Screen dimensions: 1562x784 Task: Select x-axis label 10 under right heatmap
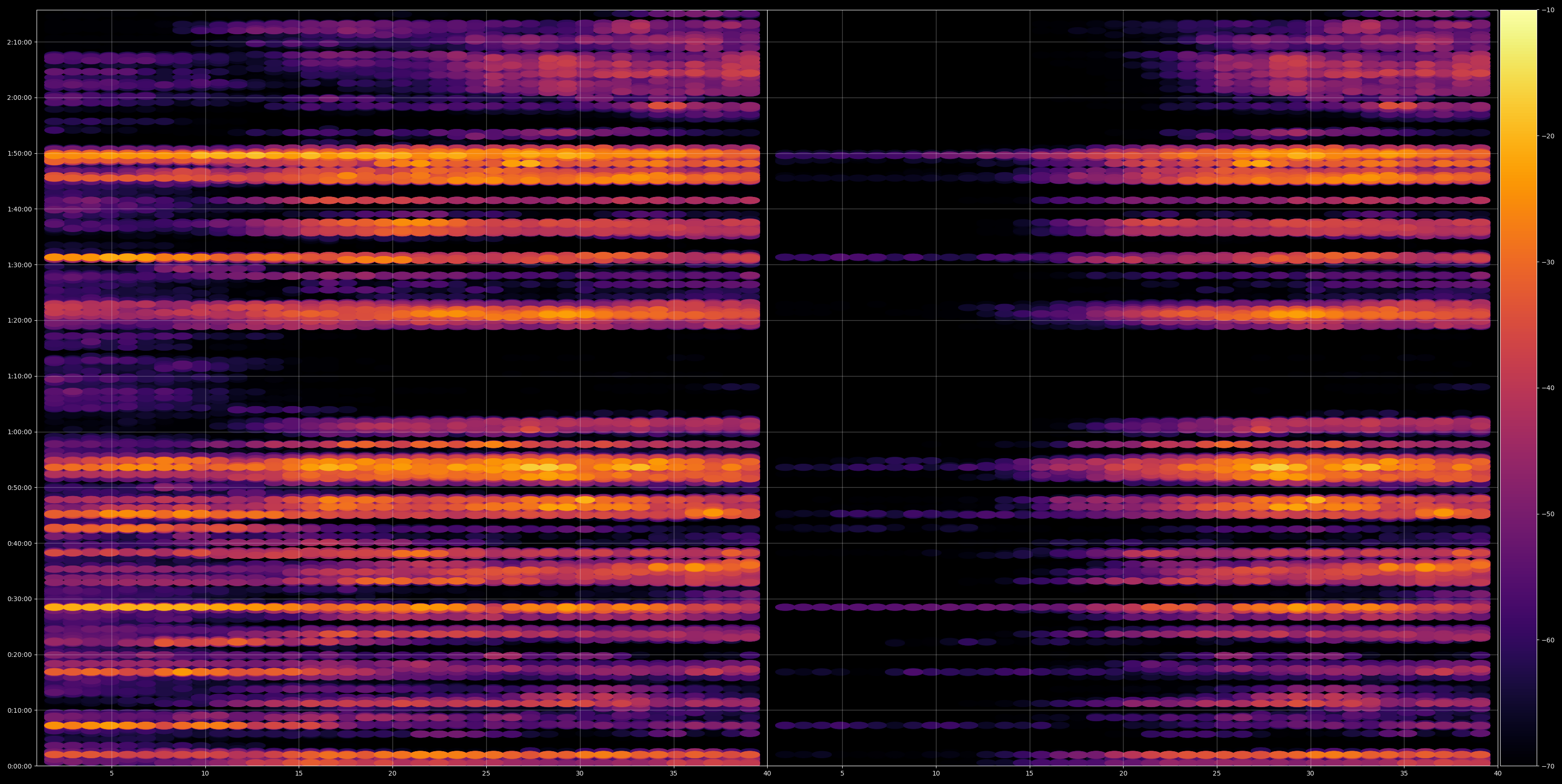(936, 774)
